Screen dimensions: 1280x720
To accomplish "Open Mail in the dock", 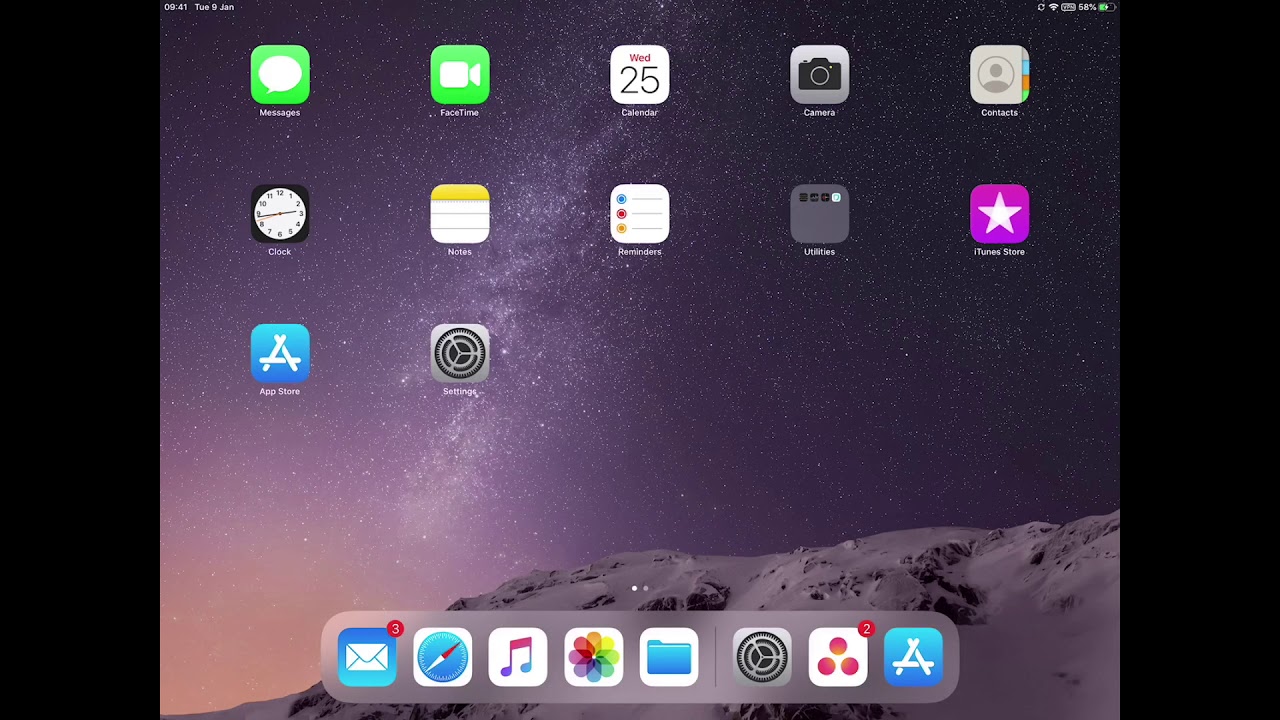I will [367, 657].
